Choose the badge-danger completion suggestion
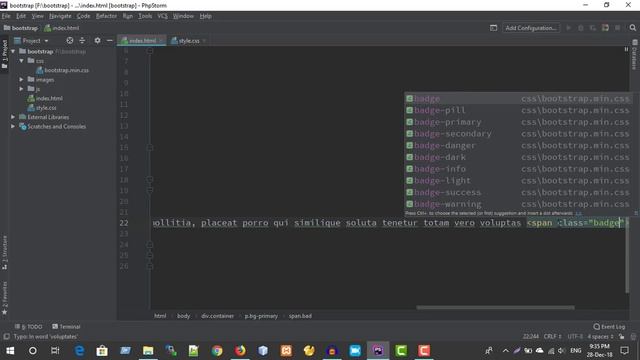 tap(518, 145)
